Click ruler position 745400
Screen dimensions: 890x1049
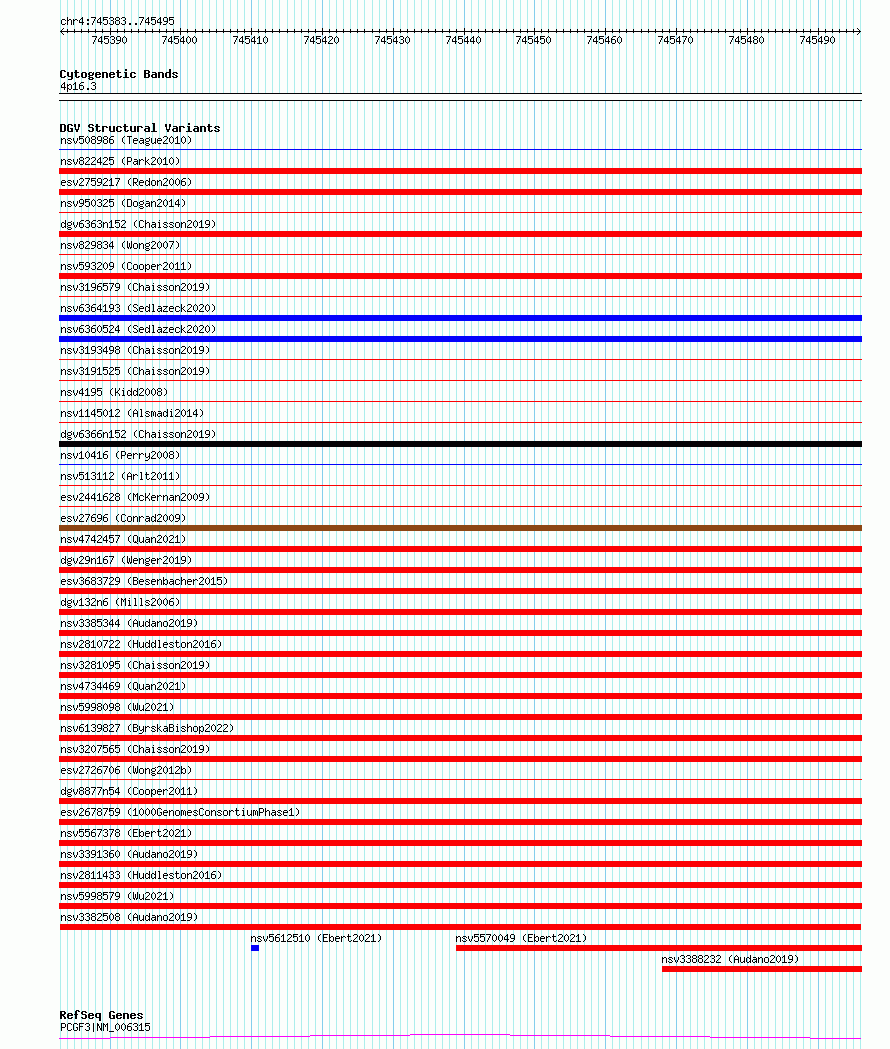179,40
